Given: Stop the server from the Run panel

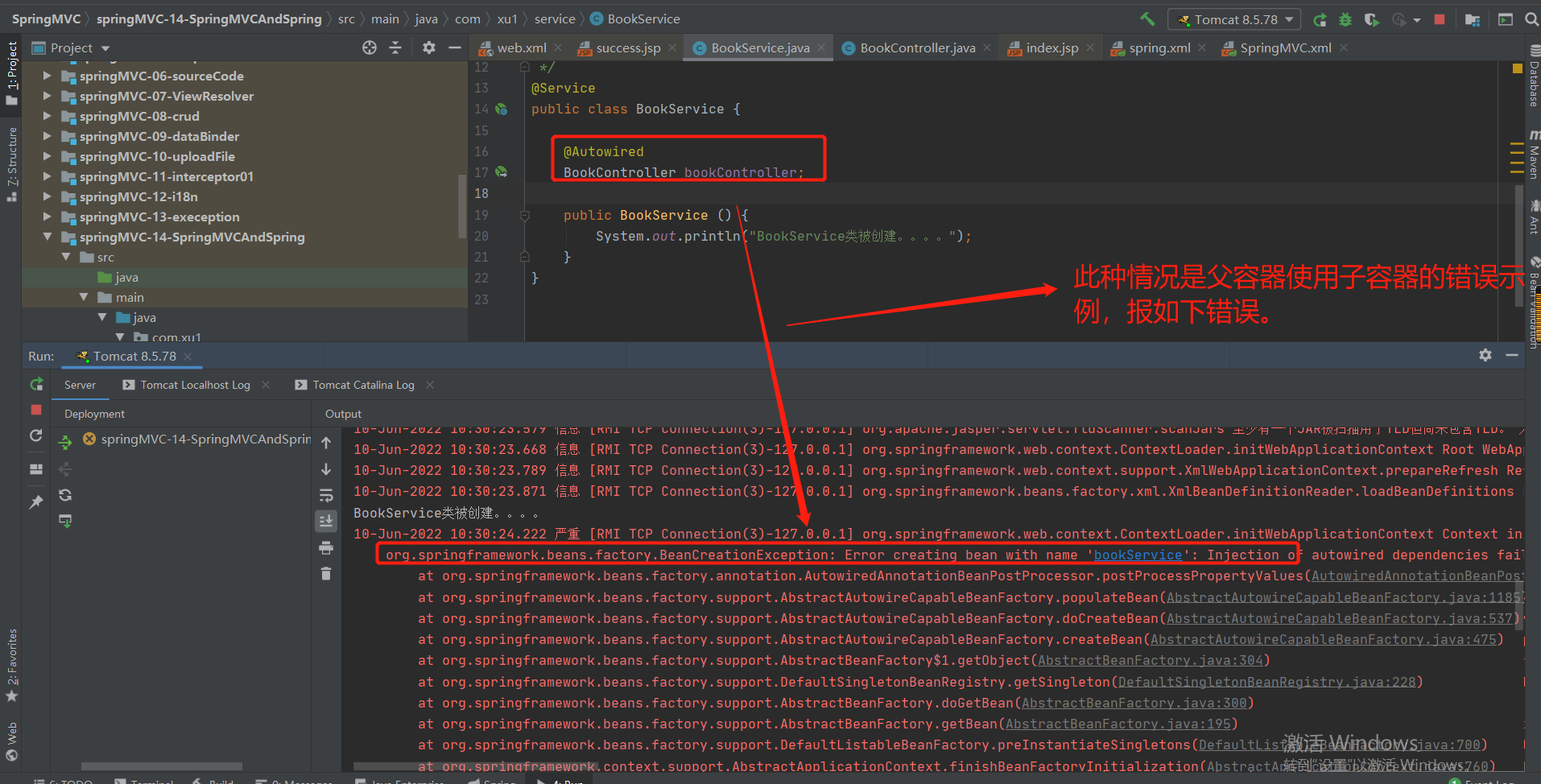Looking at the screenshot, I should click(x=36, y=410).
